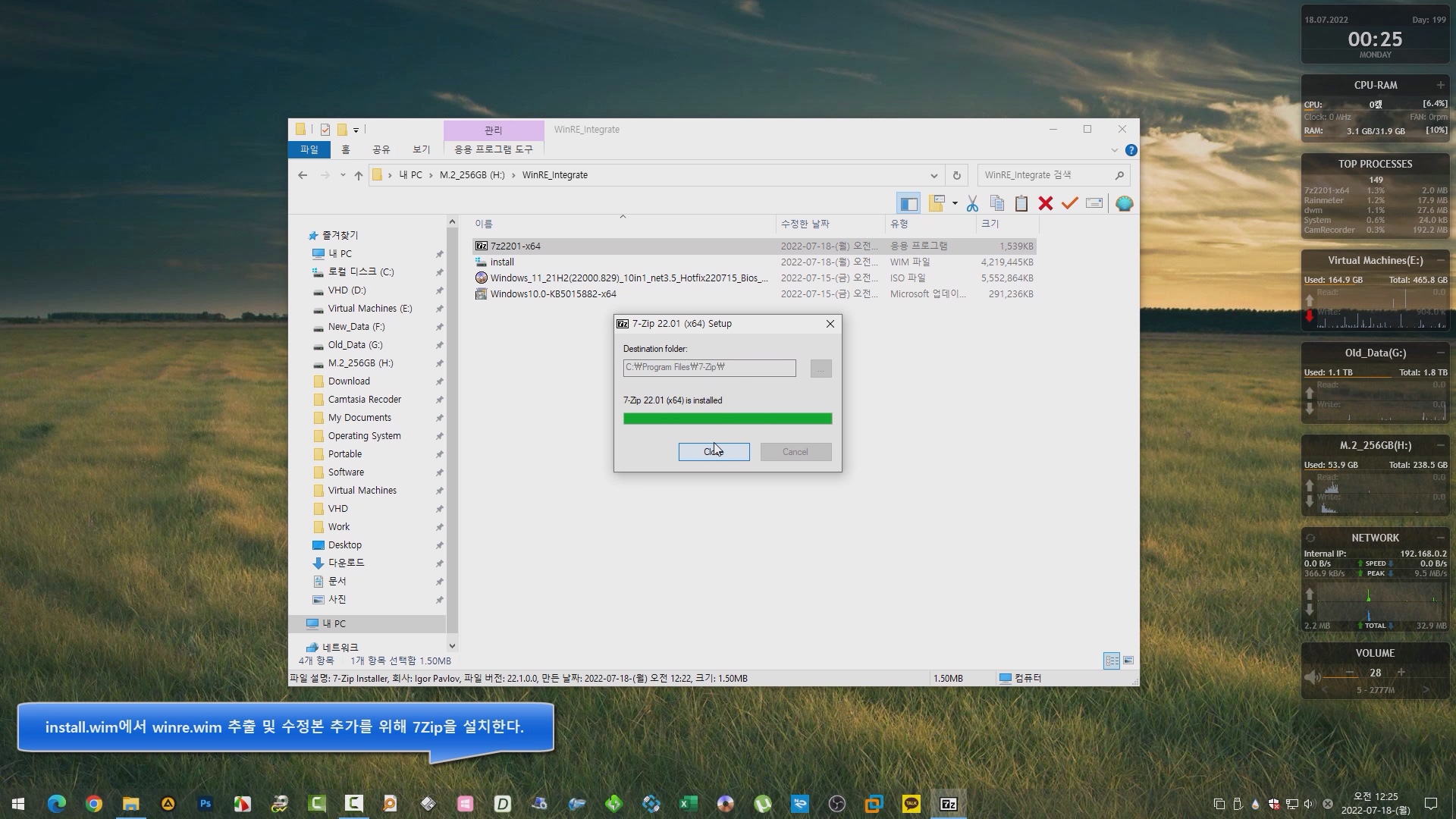Open Download folder in sidebar
Image resolution: width=1456 pixels, height=819 pixels.
click(349, 381)
